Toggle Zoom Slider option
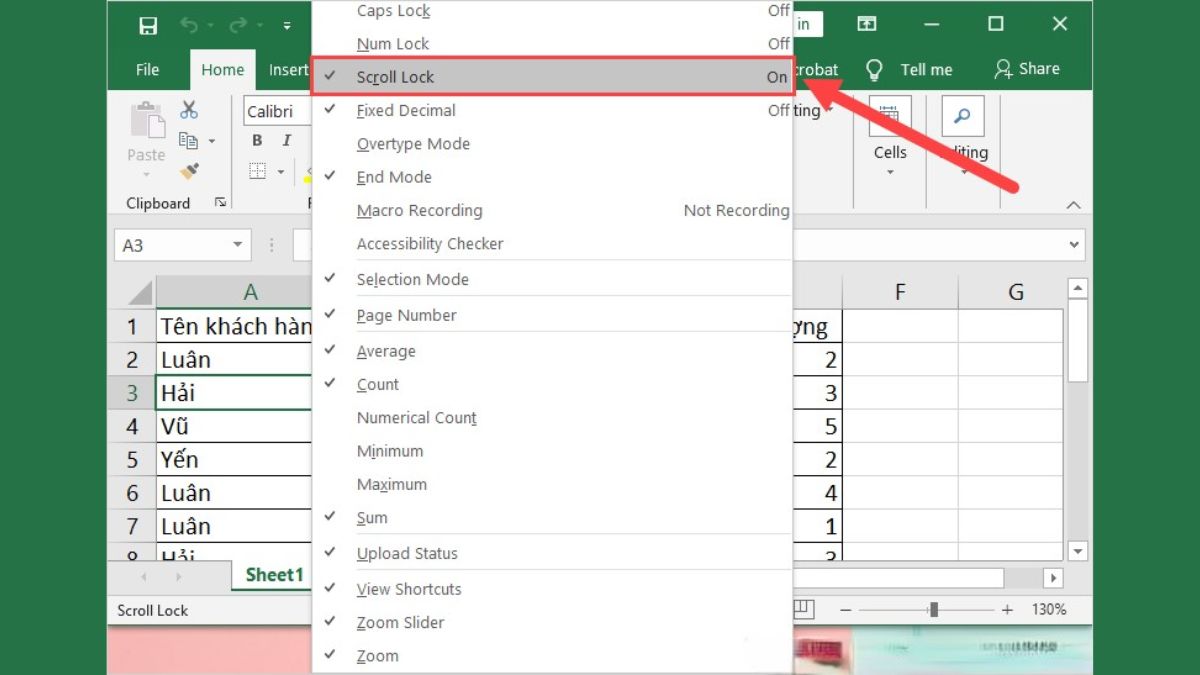This screenshot has height=675, width=1200. click(552, 622)
